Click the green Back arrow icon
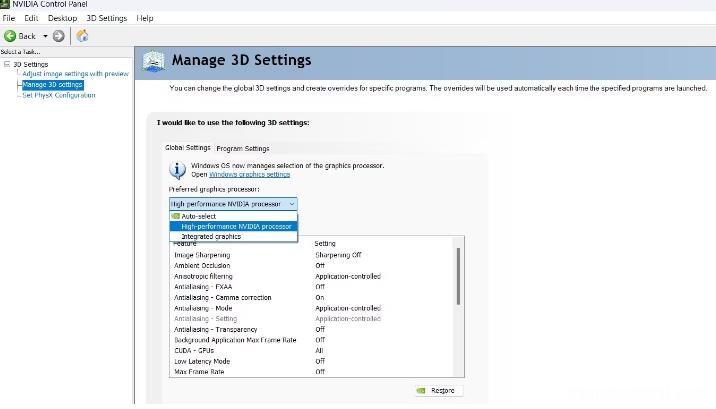 [x=10, y=36]
